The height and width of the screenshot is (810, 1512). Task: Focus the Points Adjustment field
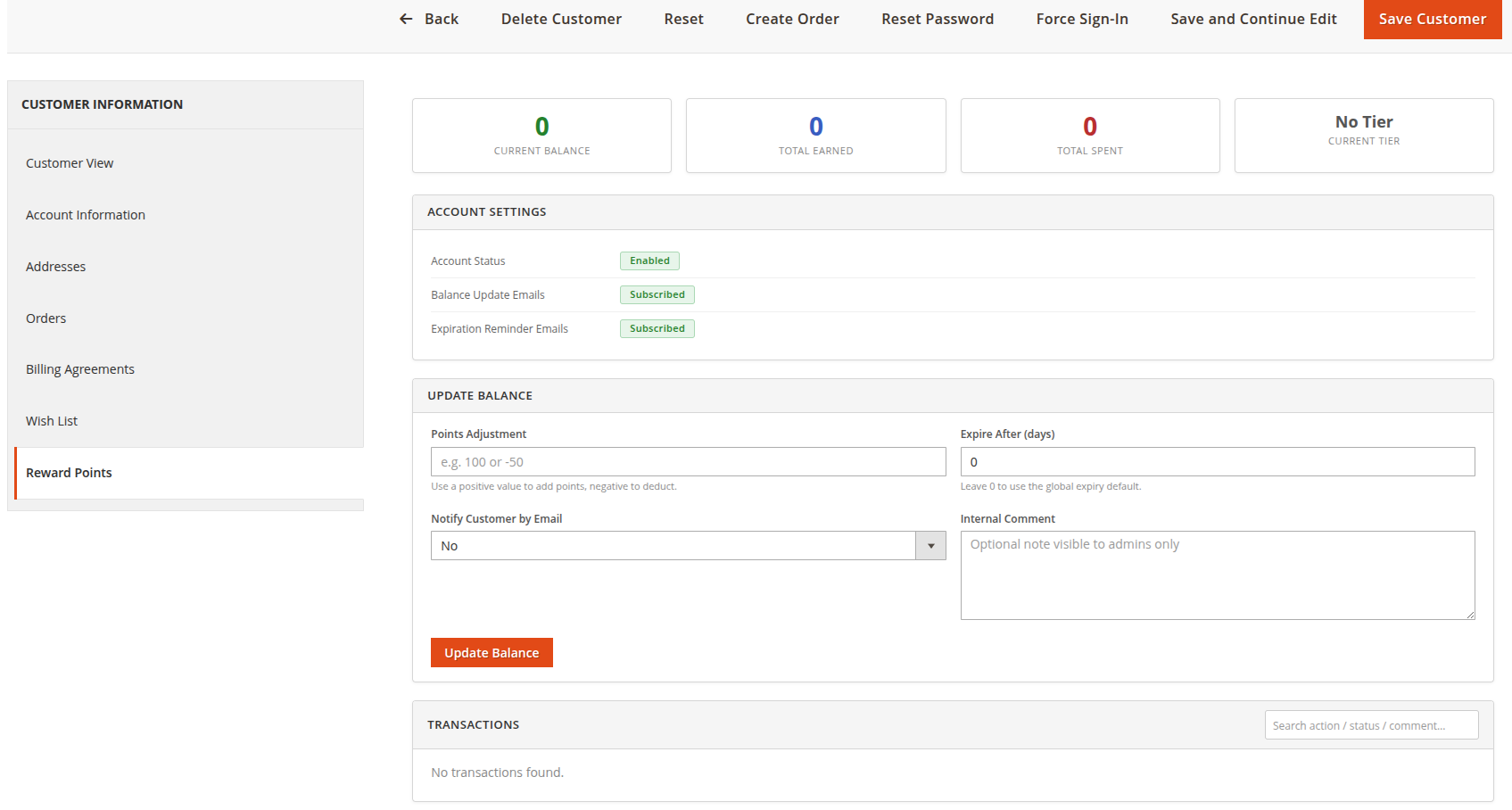click(688, 462)
